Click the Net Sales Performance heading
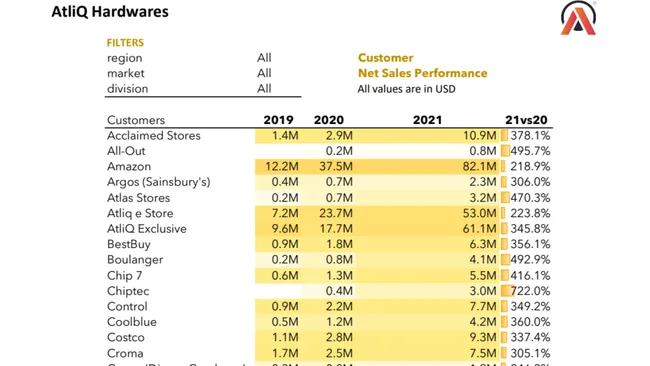Image resolution: width=650 pixels, height=366 pixels. pos(422,73)
